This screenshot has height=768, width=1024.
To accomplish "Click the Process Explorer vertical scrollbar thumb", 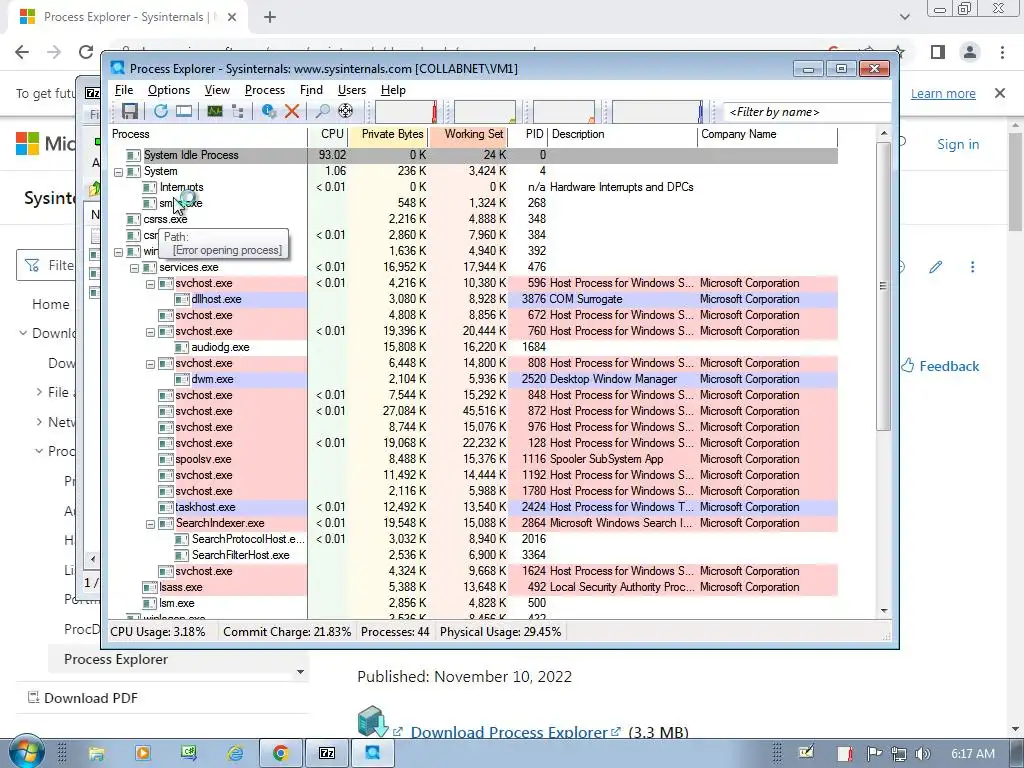I will click(883, 286).
